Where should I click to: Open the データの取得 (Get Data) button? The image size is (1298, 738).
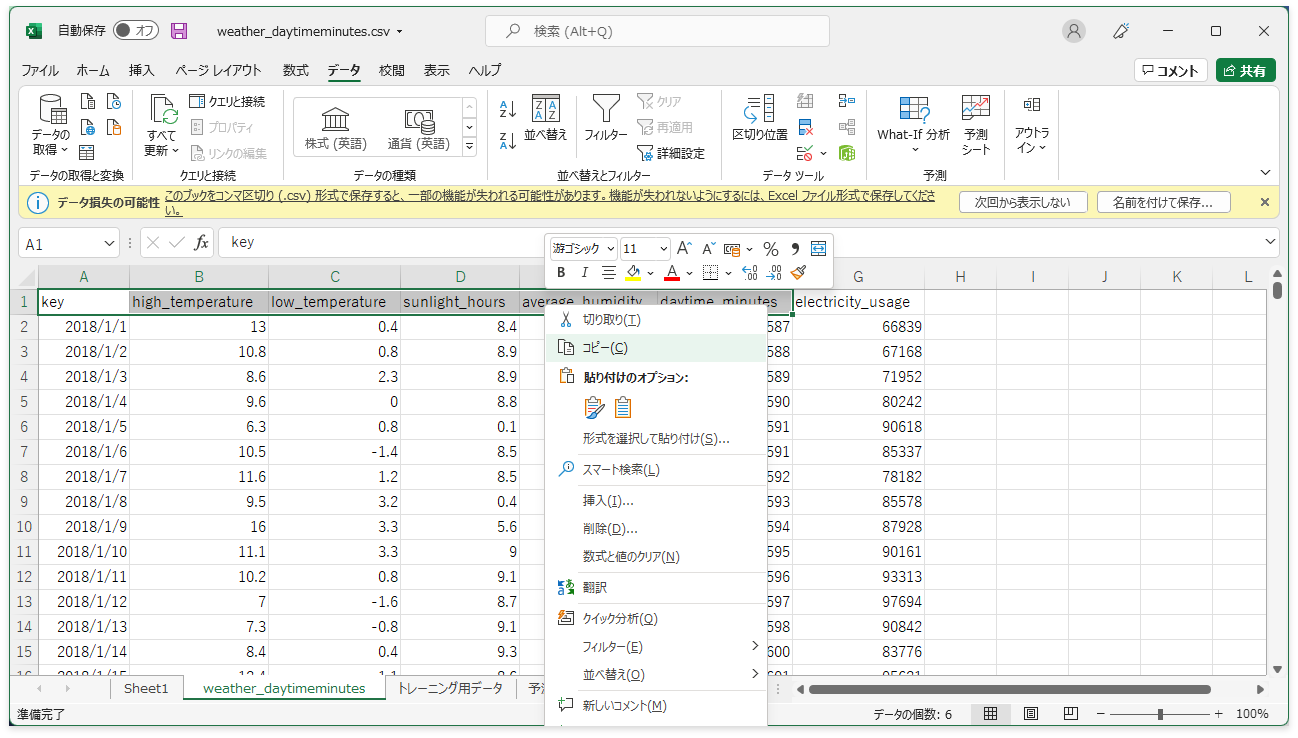tap(50, 126)
